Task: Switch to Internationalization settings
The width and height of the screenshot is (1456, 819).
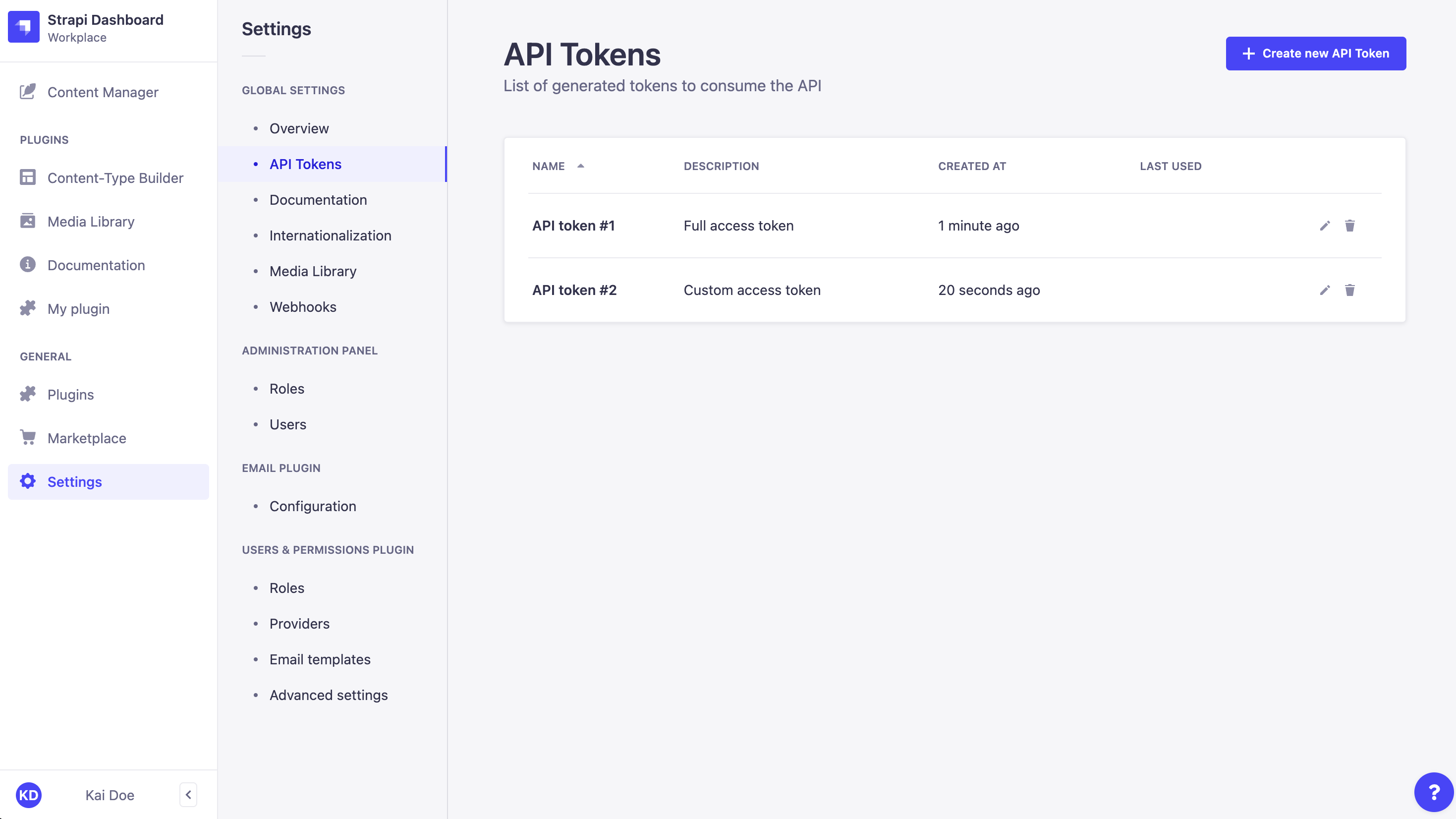Action: pos(330,235)
